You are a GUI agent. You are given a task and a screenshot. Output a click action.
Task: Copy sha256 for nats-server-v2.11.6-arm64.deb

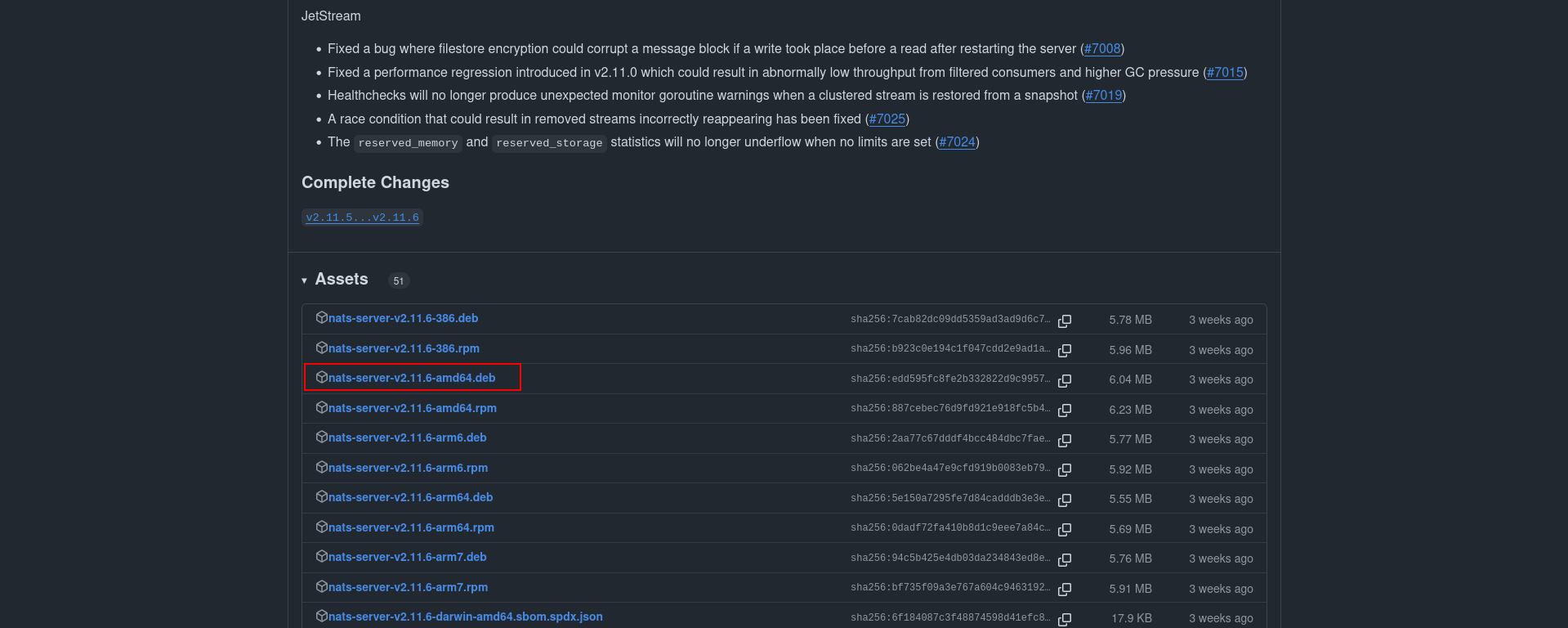pos(1065,500)
